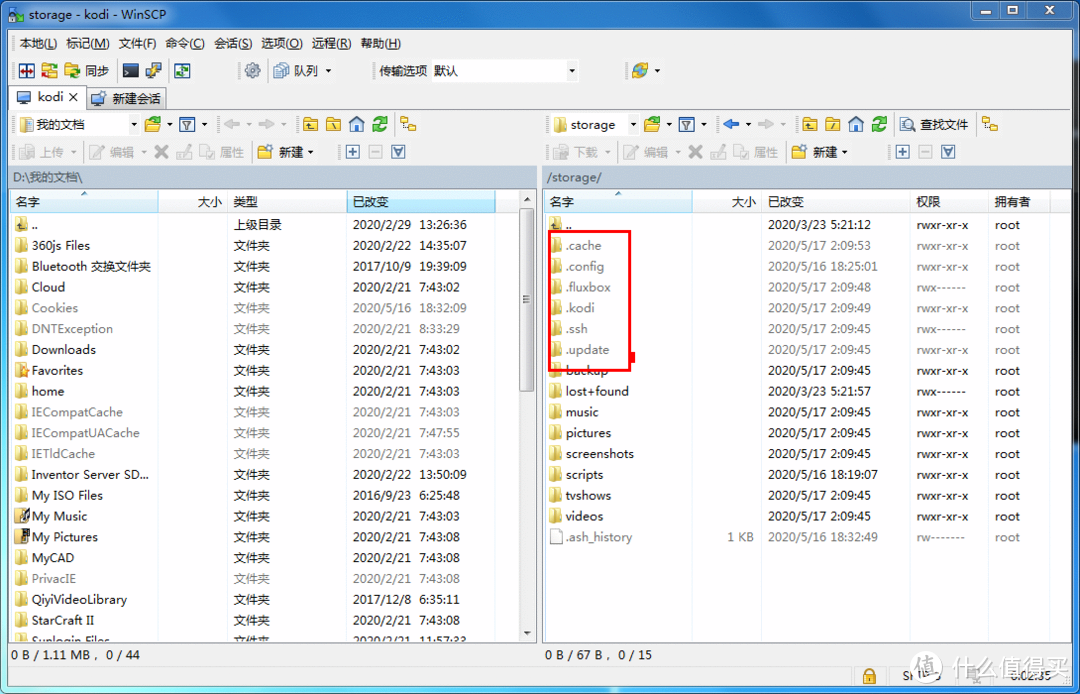The height and width of the screenshot is (694, 1080).
Task: Select the Downloads local folder
Action: pyautogui.click(x=63, y=350)
